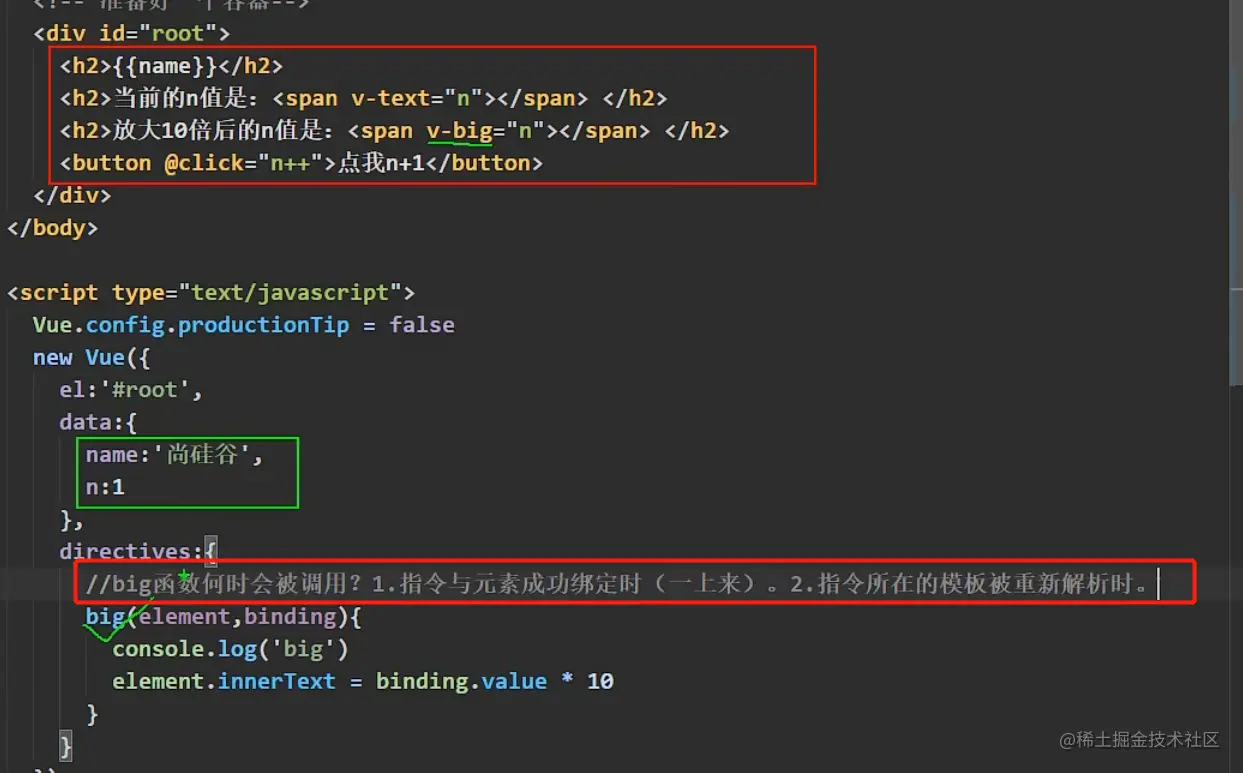Viewport: 1243px width, 773px height.
Task: Click the vertical scrollbar on the right edge
Action: (x=1236, y=200)
